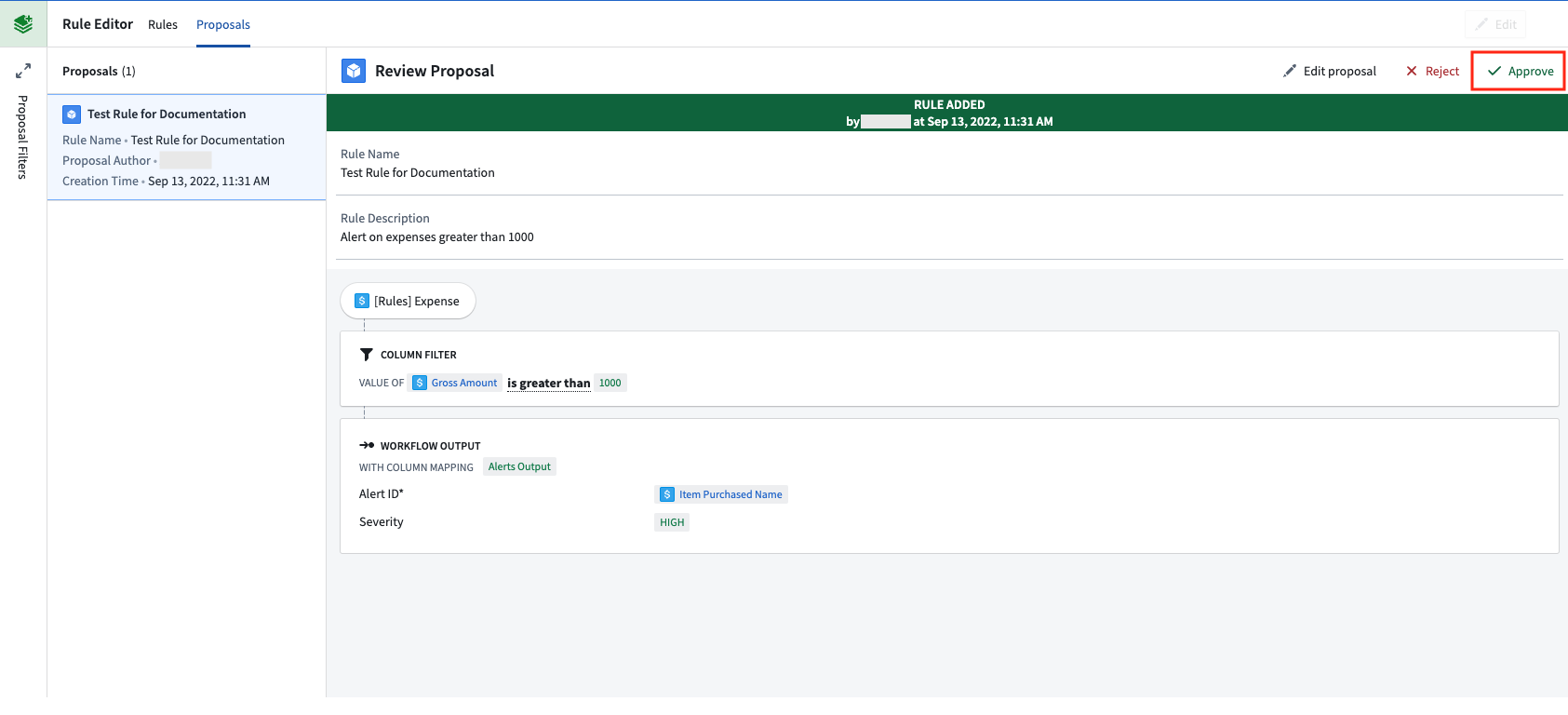
Task: Reject the proposal
Action: tap(1432, 71)
